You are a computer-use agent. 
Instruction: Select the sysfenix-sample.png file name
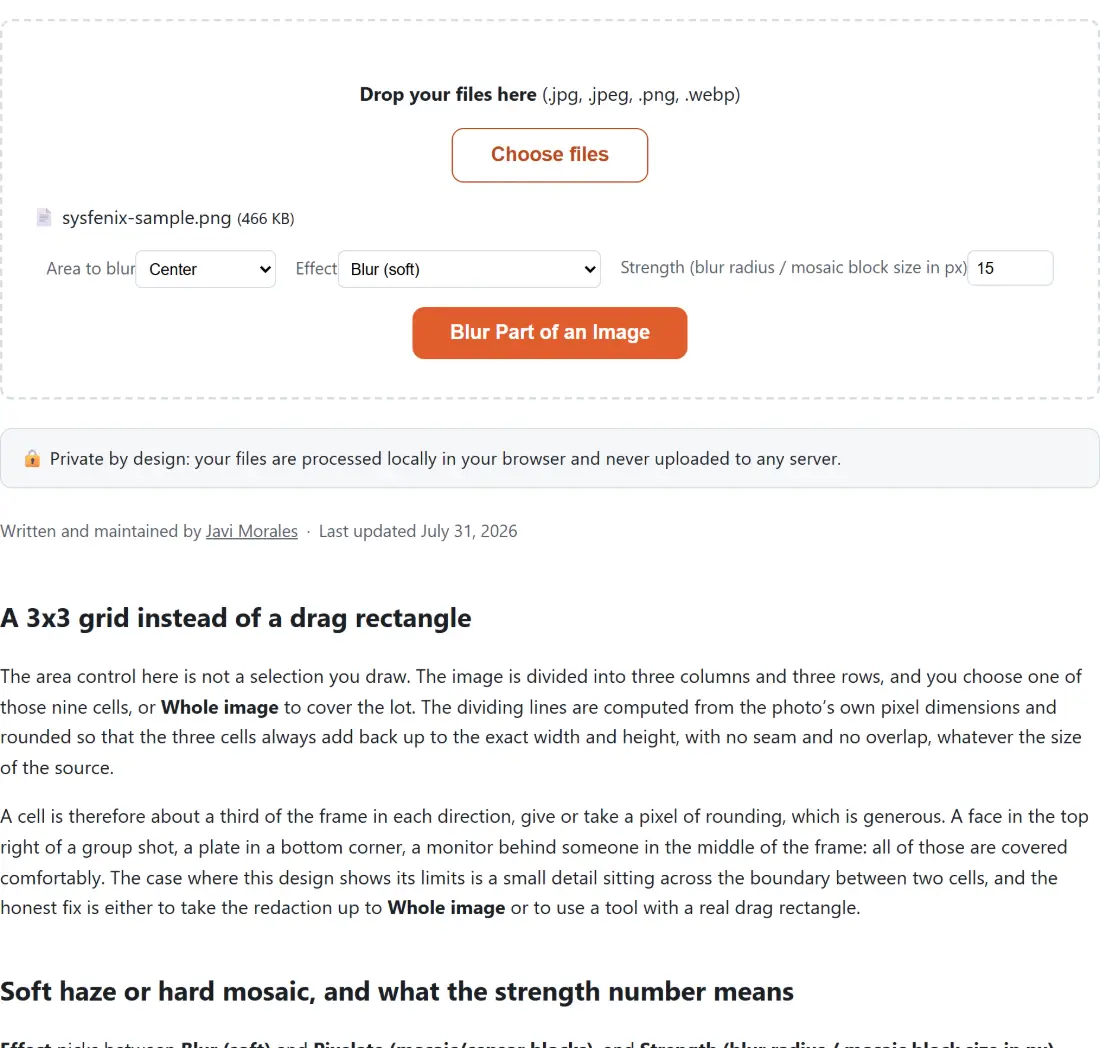click(x=147, y=218)
